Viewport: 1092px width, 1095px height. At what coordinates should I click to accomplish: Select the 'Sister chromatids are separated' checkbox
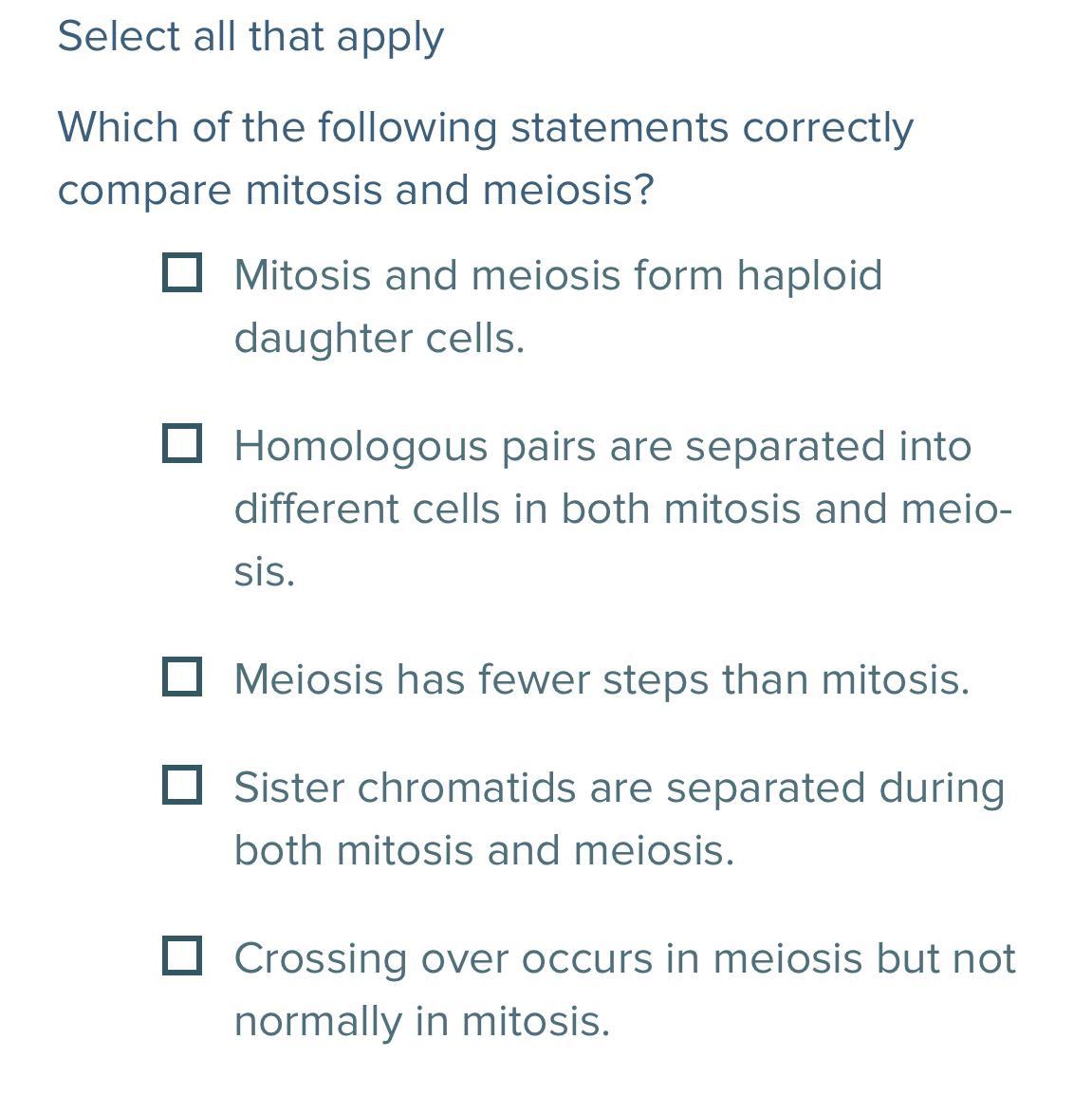[x=181, y=785]
